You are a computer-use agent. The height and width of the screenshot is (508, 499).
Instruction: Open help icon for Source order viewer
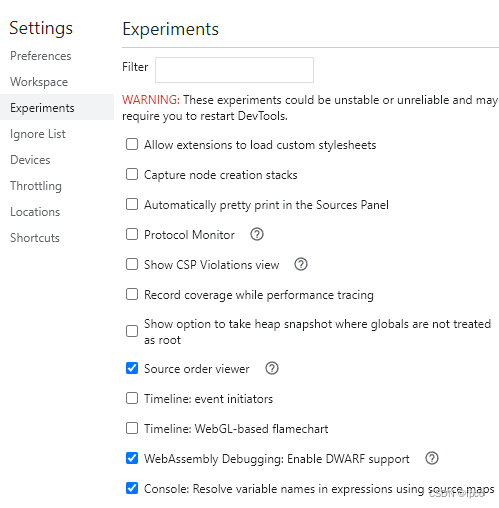pos(272,368)
